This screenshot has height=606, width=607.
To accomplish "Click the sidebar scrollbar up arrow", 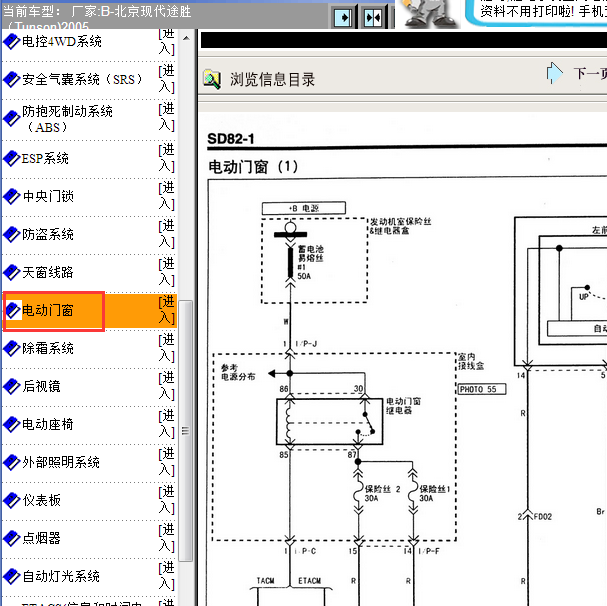I will 186,38.
